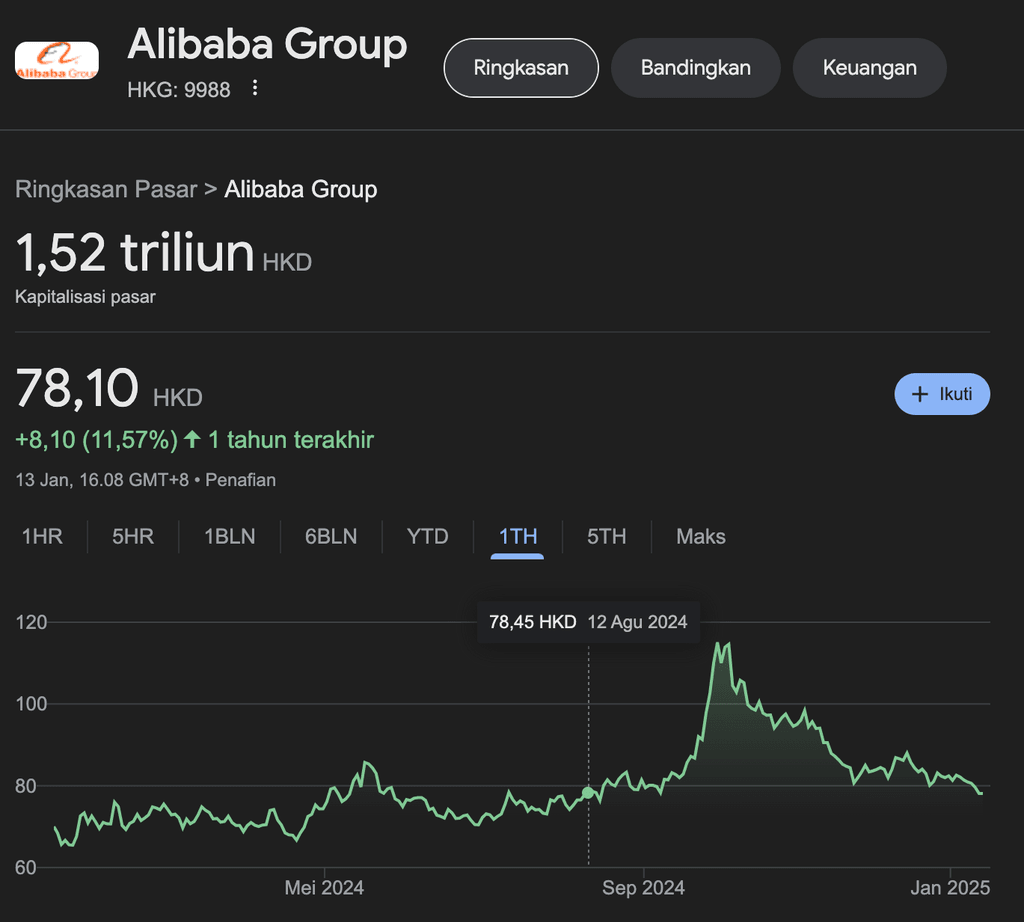
Task: Open the Keuangan financials section
Action: point(869,67)
